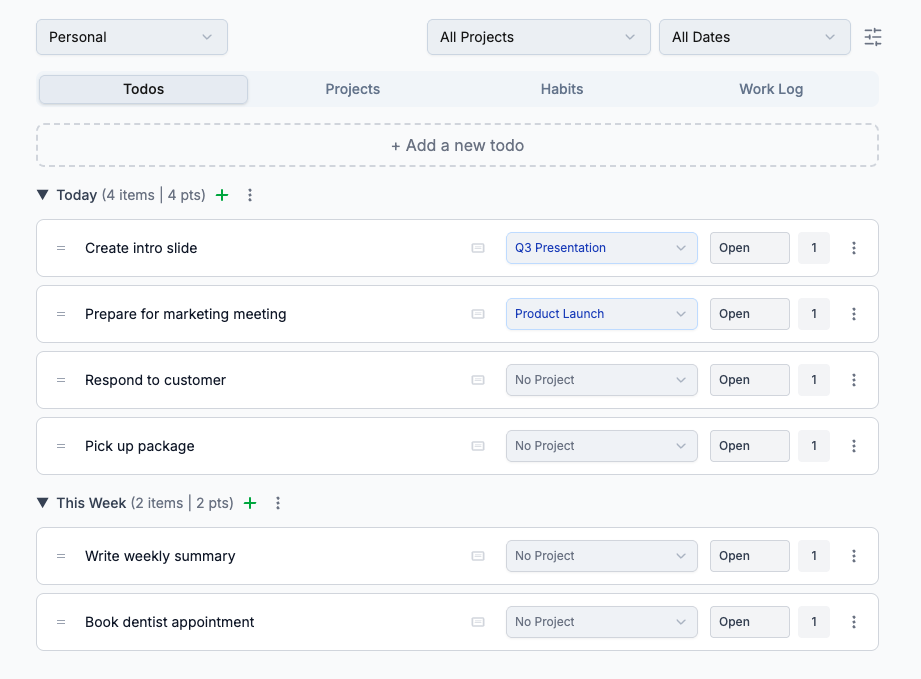Open the All Dates filter dropdown
This screenshot has width=921, height=679.
coord(754,37)
